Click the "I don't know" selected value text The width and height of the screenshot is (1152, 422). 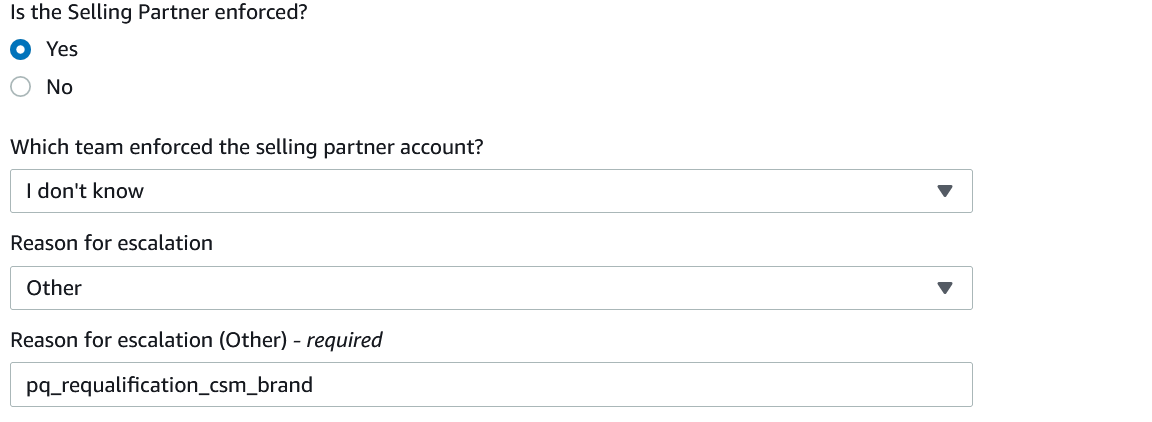[85, 191]
